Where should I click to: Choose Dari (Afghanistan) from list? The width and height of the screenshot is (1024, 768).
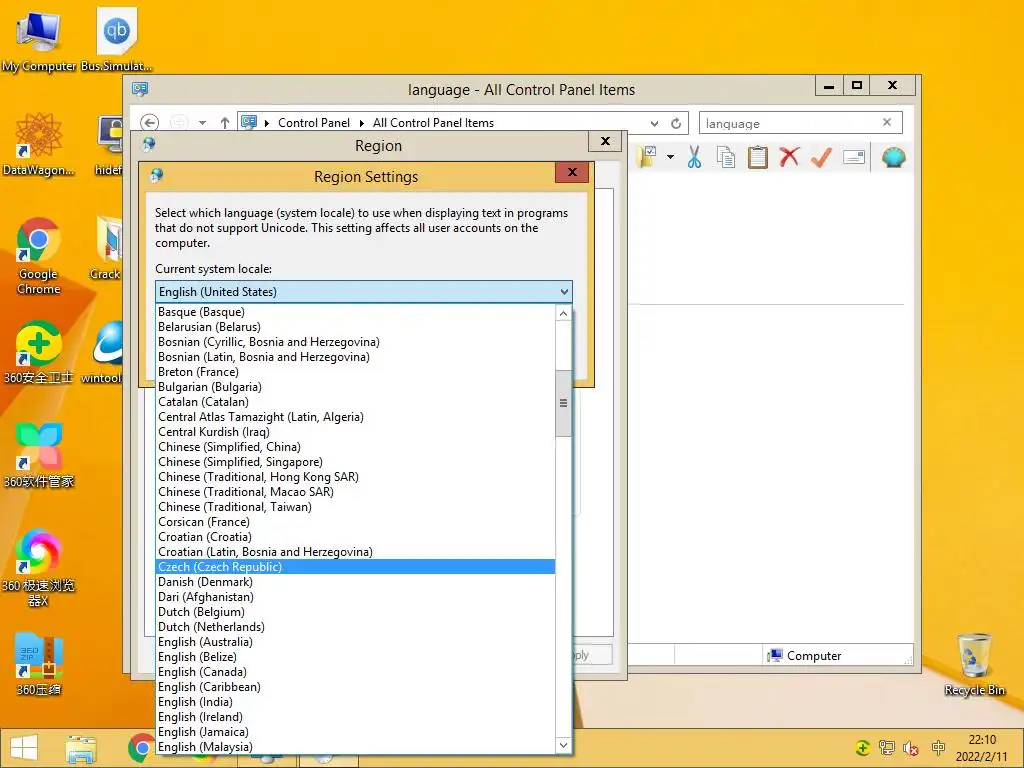tap(355, 597)
